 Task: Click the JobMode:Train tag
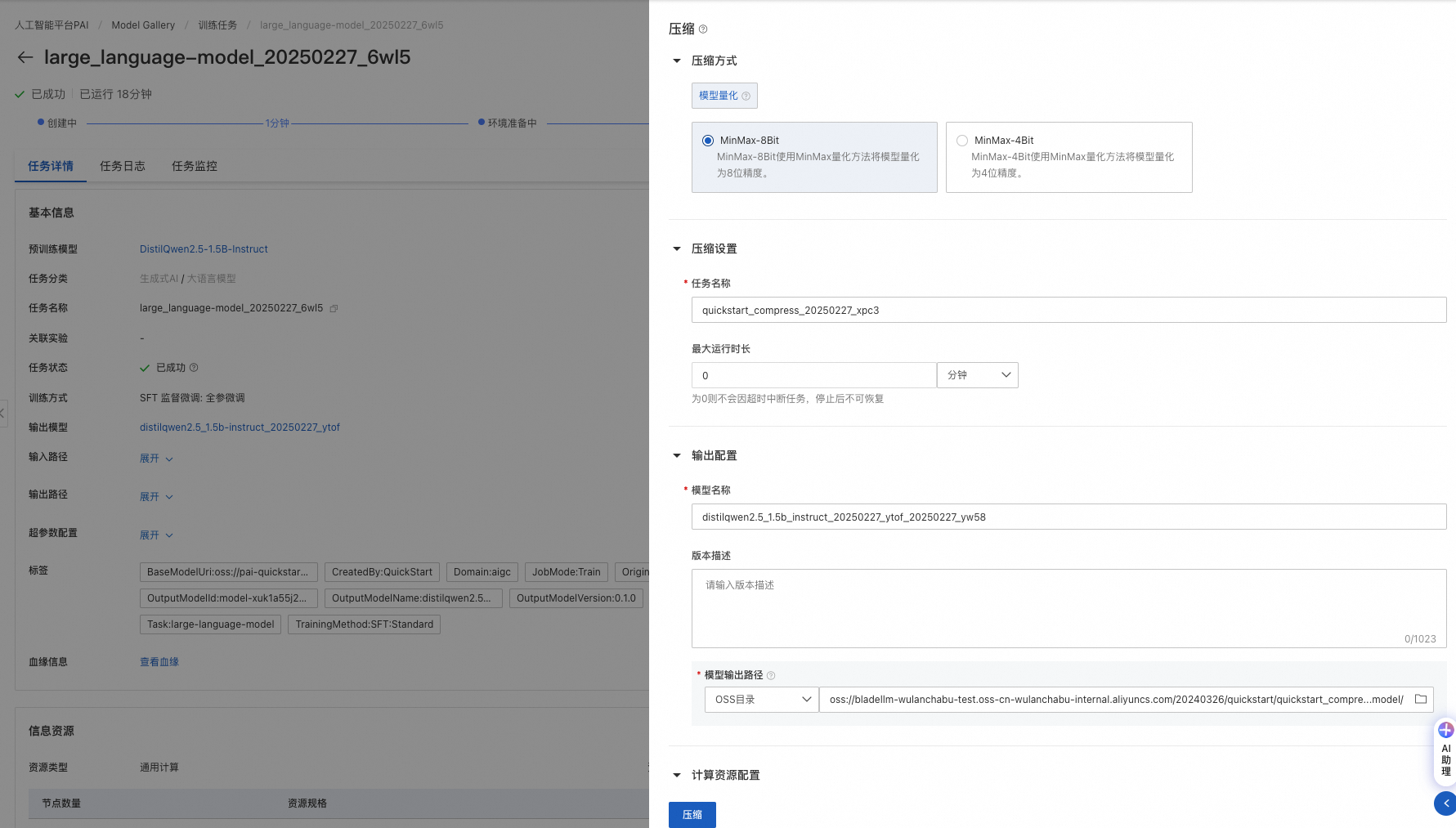tap(567, 572)
